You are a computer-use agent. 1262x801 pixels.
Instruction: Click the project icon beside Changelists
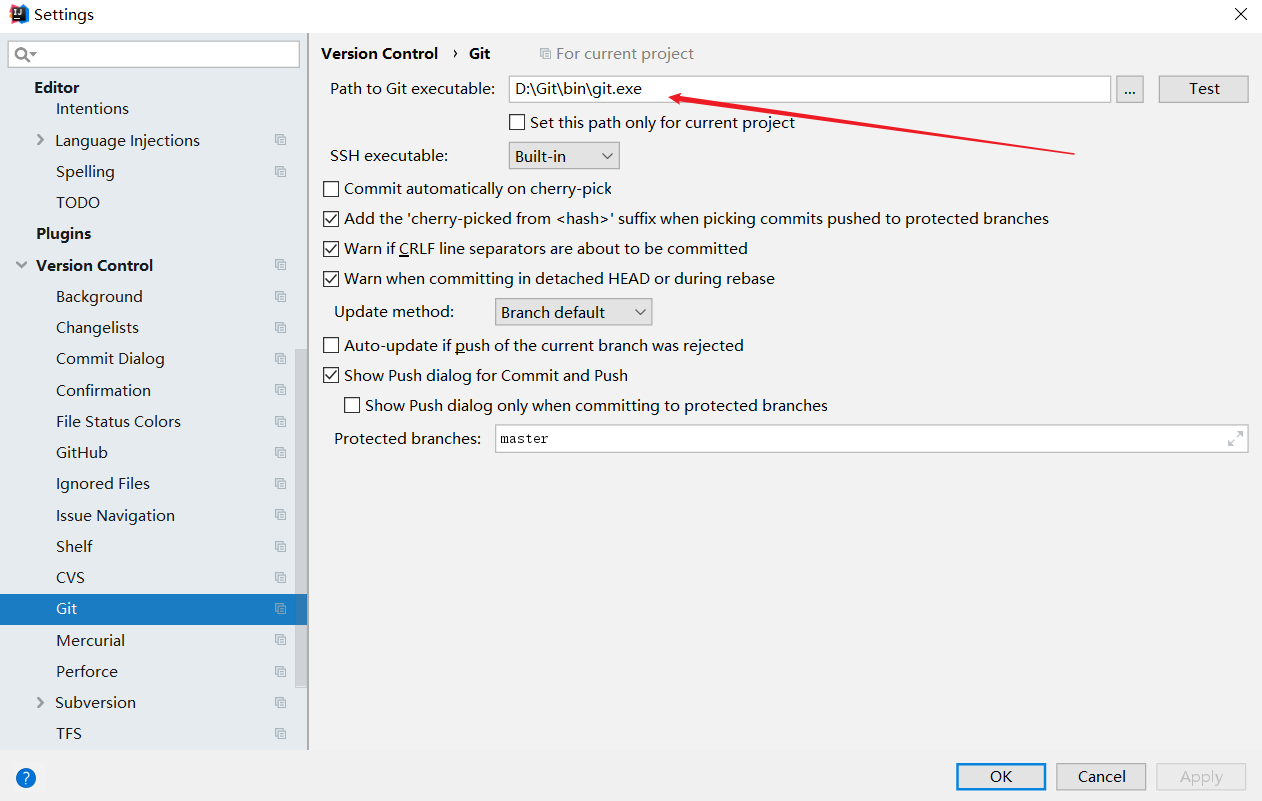[280, 327]
